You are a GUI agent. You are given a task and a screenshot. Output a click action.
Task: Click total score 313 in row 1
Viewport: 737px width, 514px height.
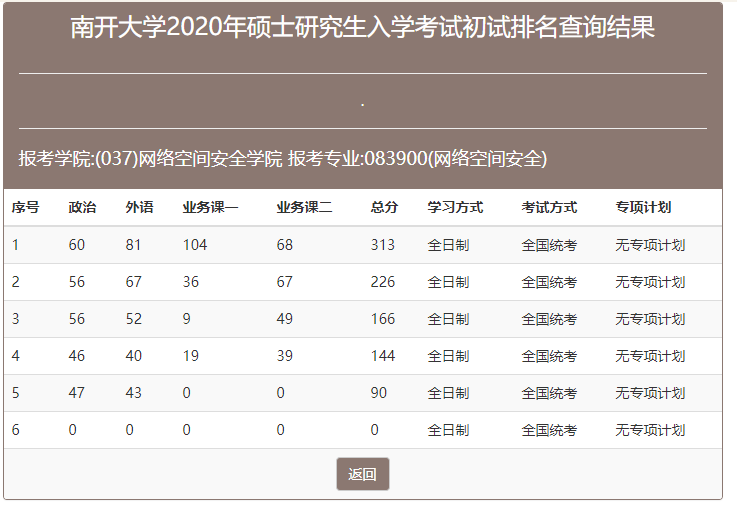coord(383,245)
